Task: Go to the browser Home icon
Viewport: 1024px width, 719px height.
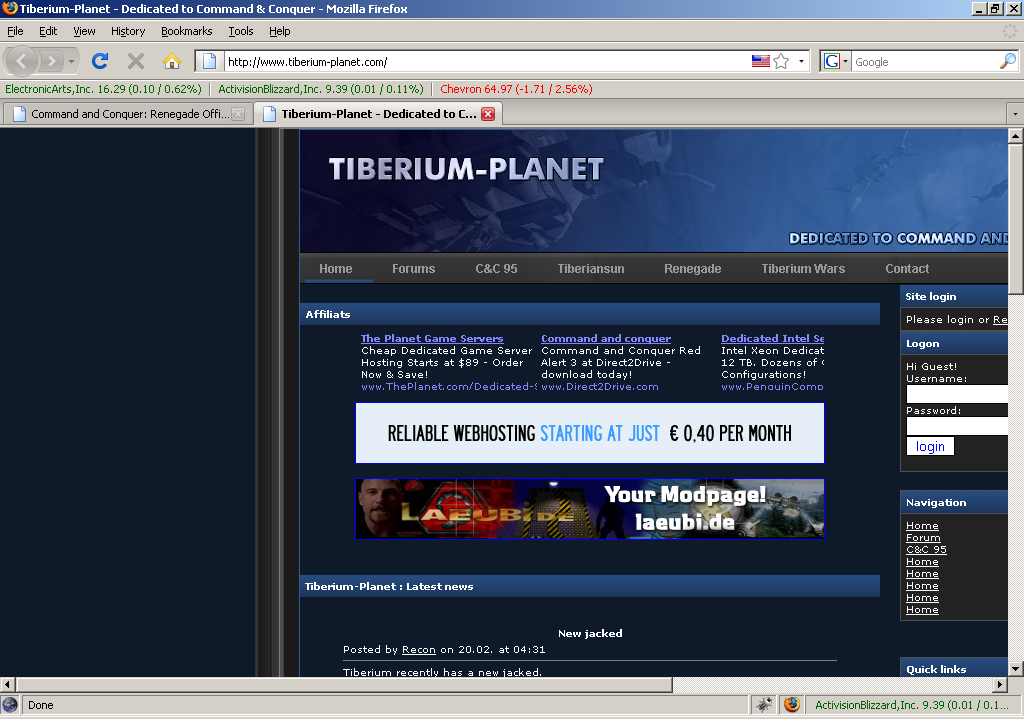Action: pos(172,61)
